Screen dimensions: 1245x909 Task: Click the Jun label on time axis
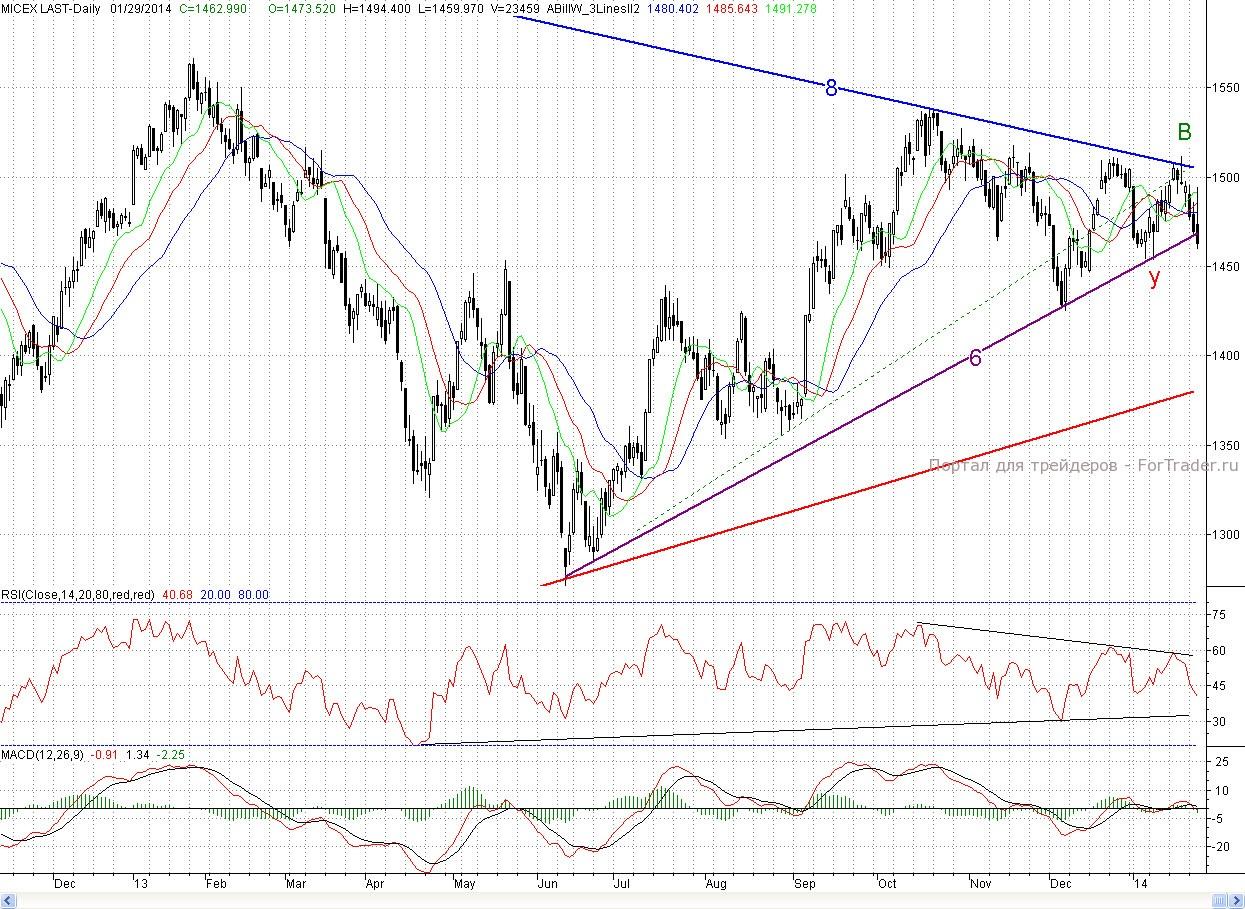point(549,884)
